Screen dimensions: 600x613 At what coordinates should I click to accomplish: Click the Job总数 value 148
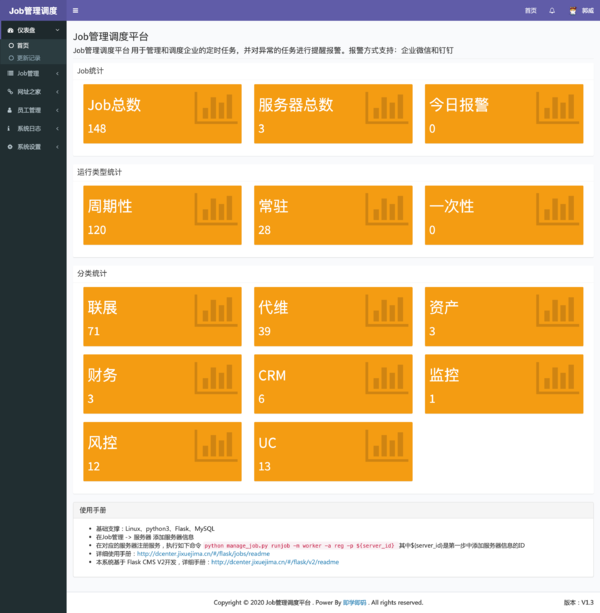[97, 129]
